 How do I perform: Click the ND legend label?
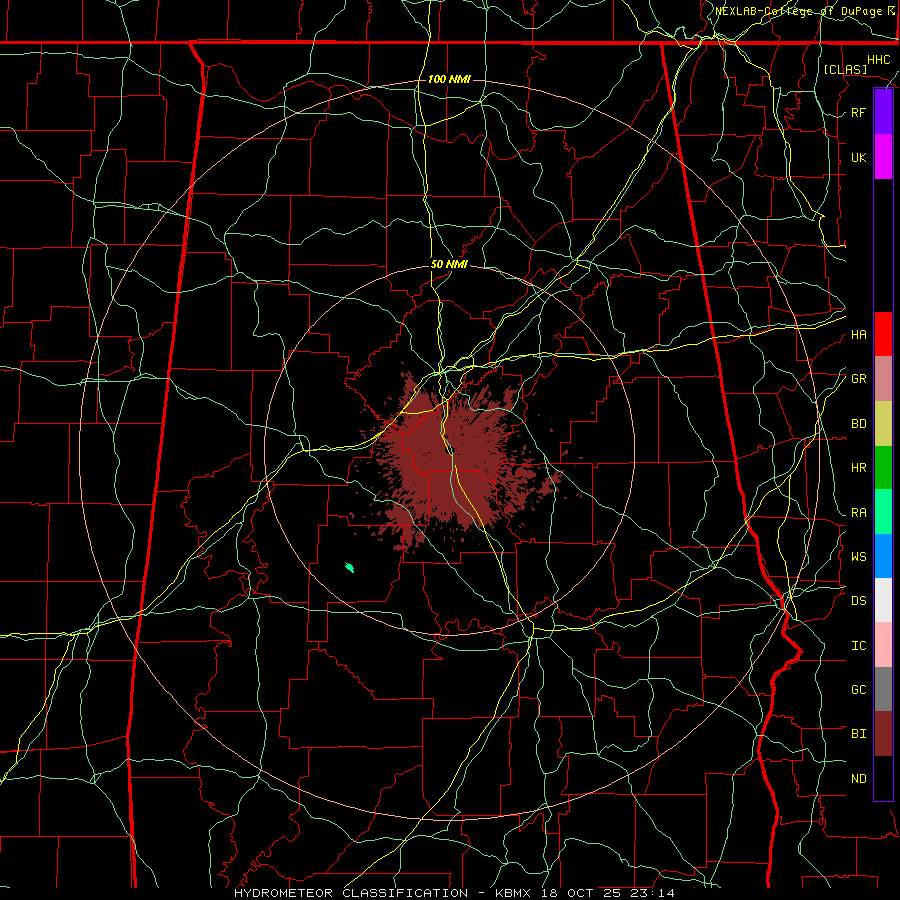click(858, 779)
